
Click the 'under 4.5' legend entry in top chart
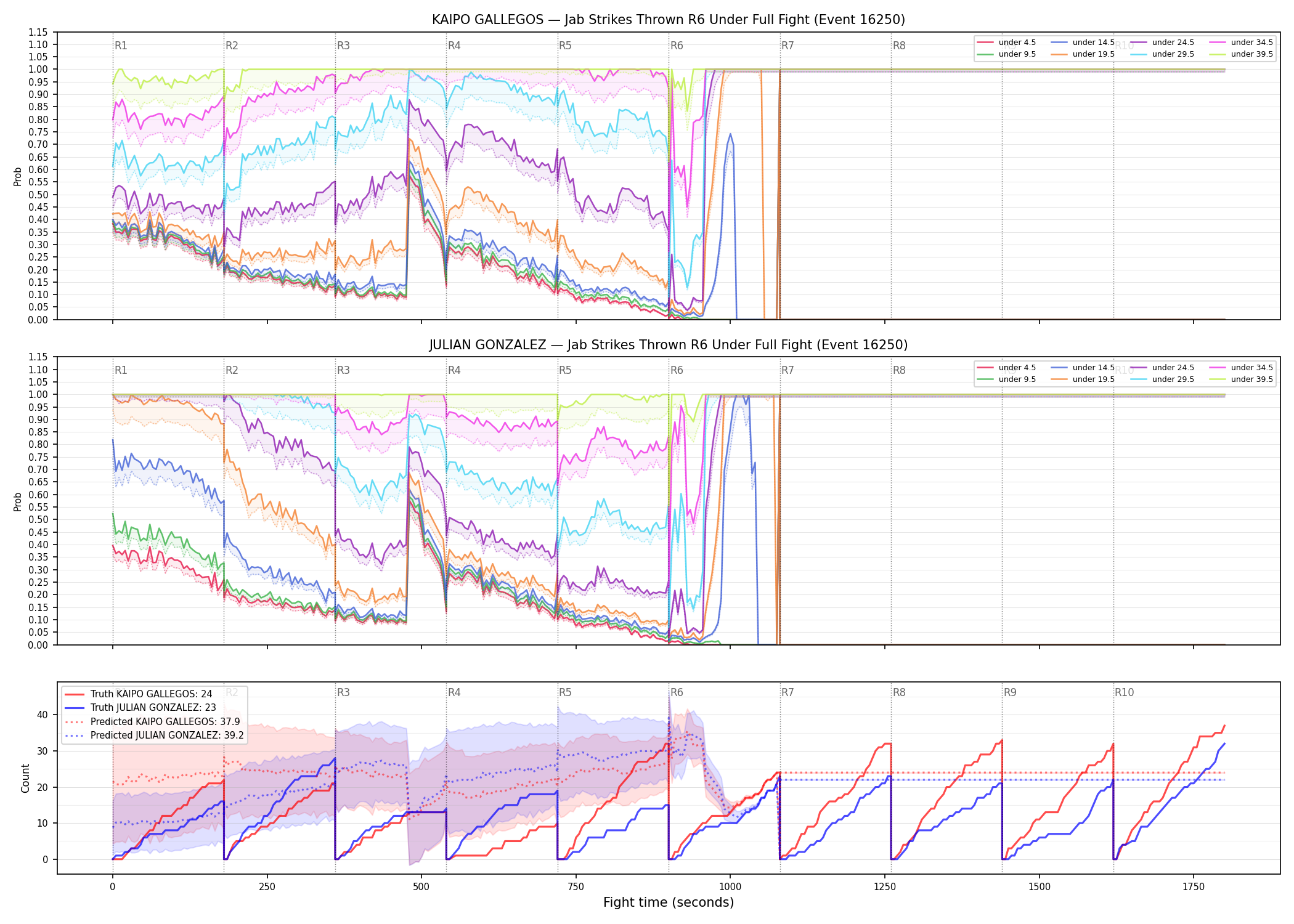click(x=1007, y=43)
